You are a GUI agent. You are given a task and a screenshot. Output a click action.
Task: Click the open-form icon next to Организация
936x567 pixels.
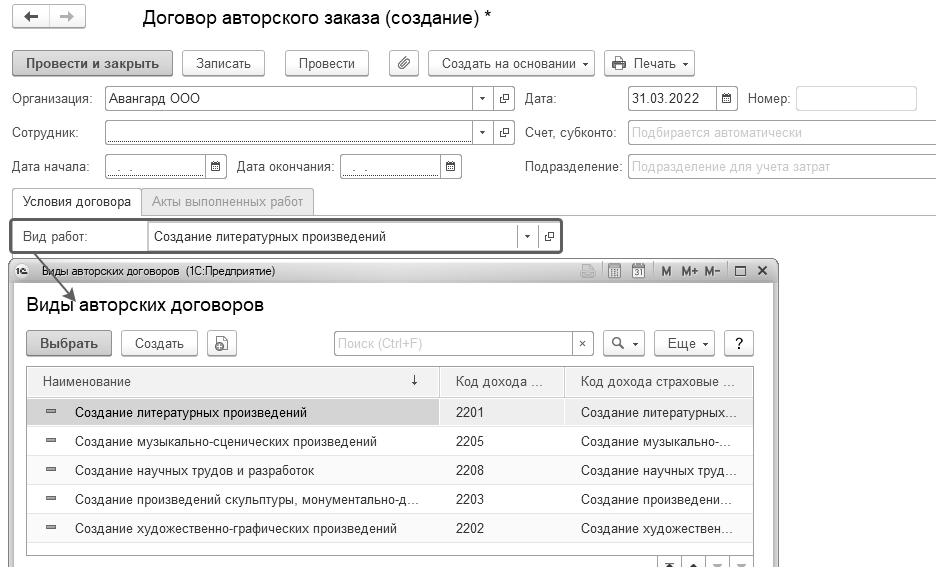(x=505, y=99)
